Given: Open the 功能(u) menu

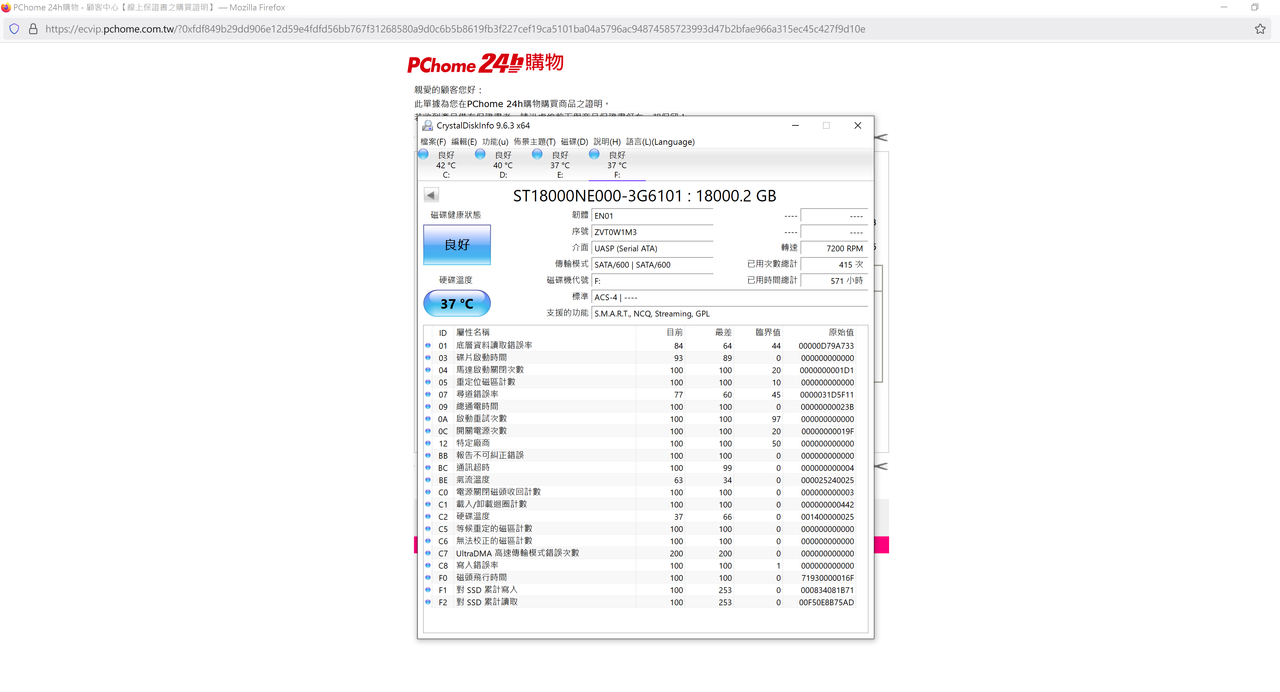Looking at the screenshot, I should 495,142.
